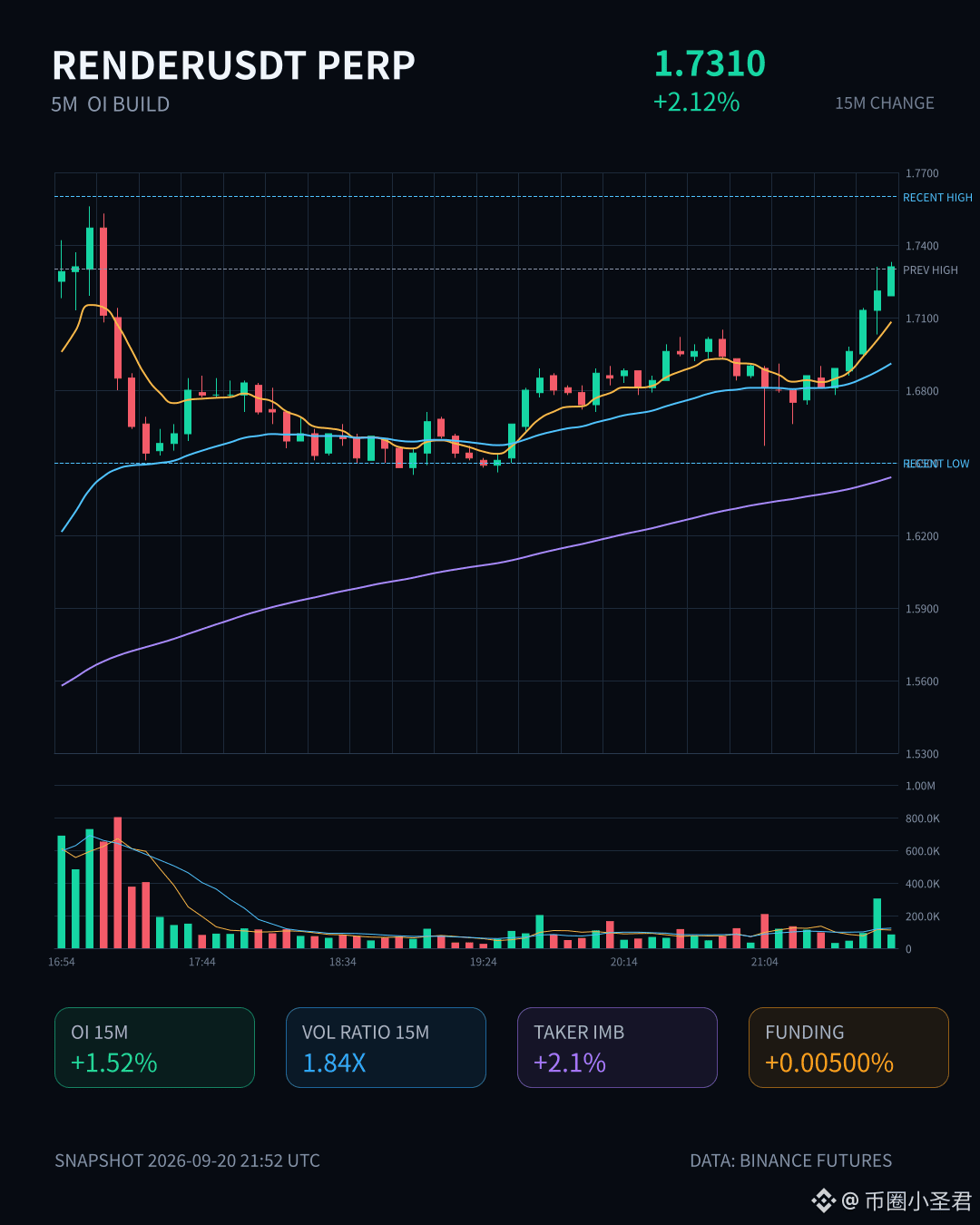The image size is (980, 1225).
Task: Click the snapshot timestamp text
Action: pos(187,1161)
